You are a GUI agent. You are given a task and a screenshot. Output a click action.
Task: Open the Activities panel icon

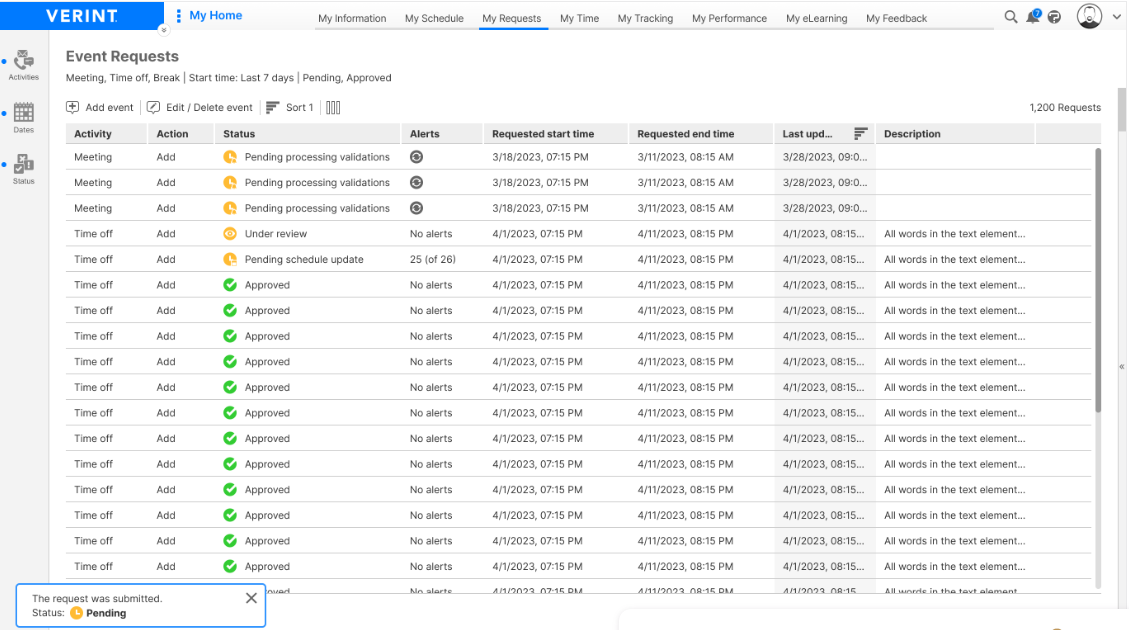click(x=23, y=61)
